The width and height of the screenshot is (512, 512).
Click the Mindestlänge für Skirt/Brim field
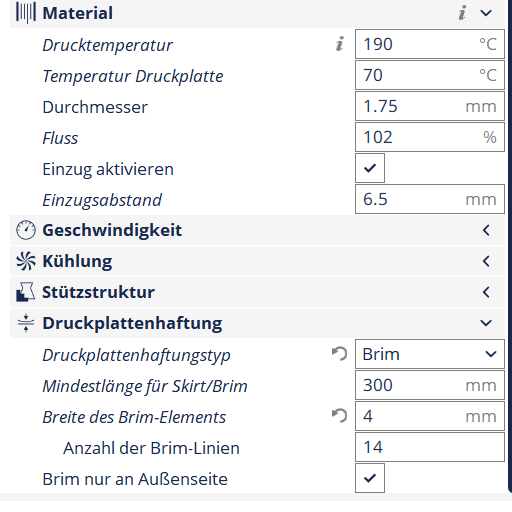[430, 385]
